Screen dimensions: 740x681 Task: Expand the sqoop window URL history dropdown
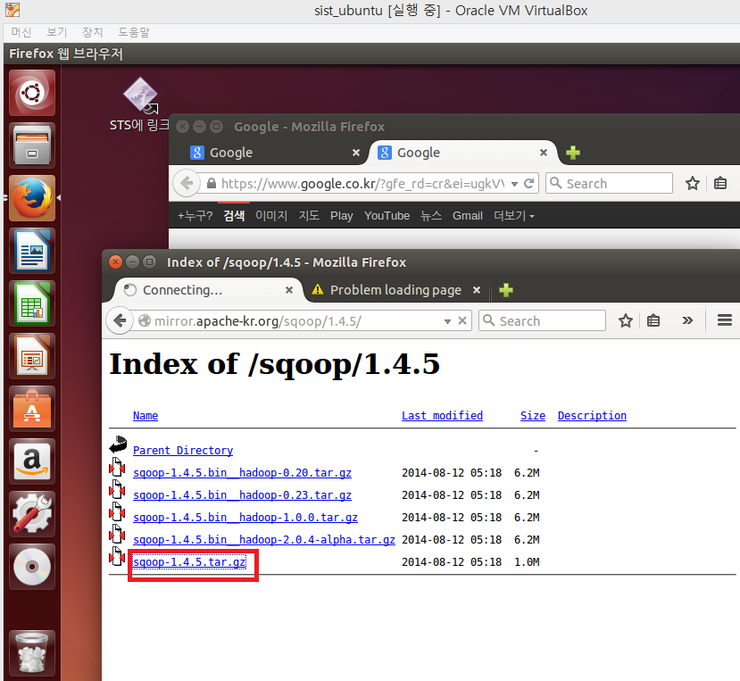[447, 321]
